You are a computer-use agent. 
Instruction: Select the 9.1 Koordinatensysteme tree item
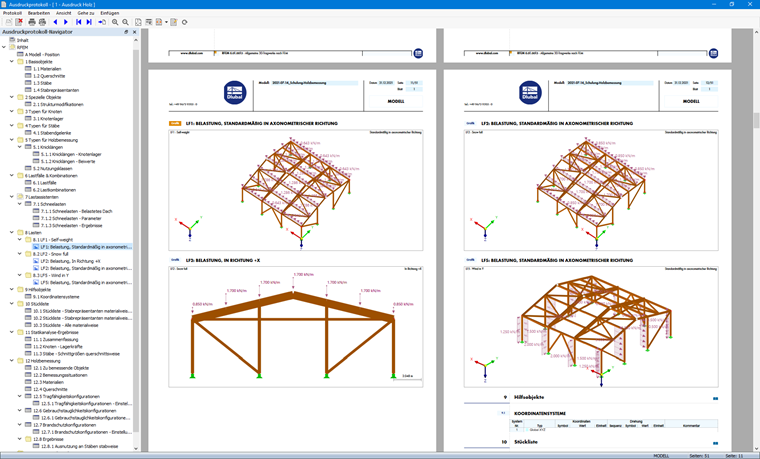coord(56,297)
